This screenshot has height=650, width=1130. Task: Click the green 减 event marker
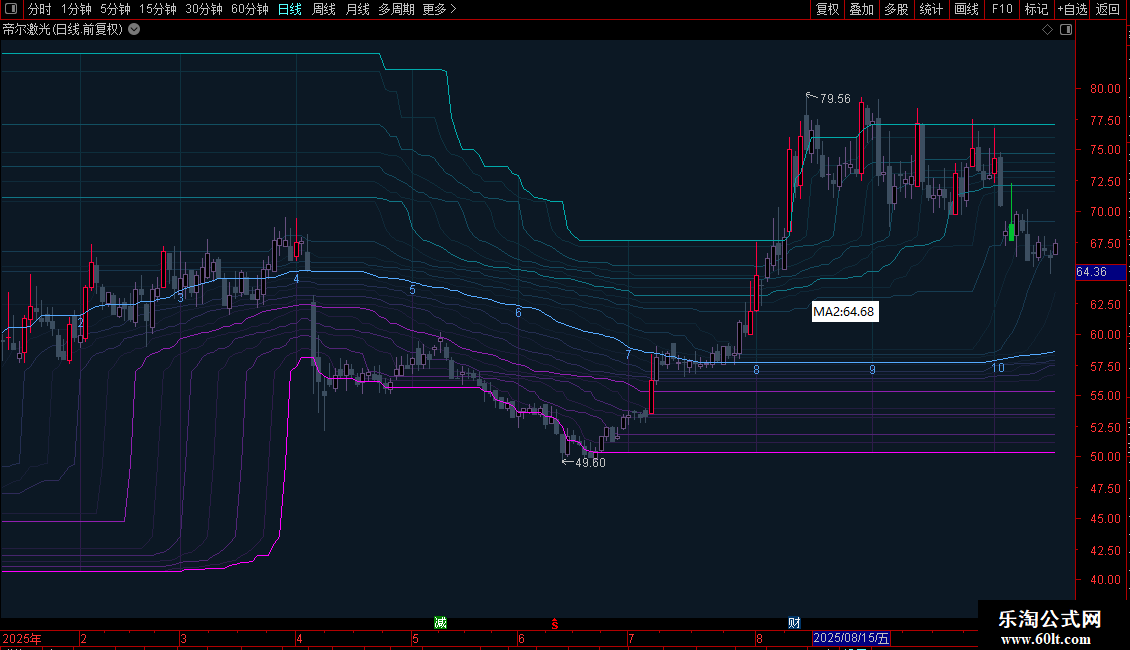coord(440,623)
